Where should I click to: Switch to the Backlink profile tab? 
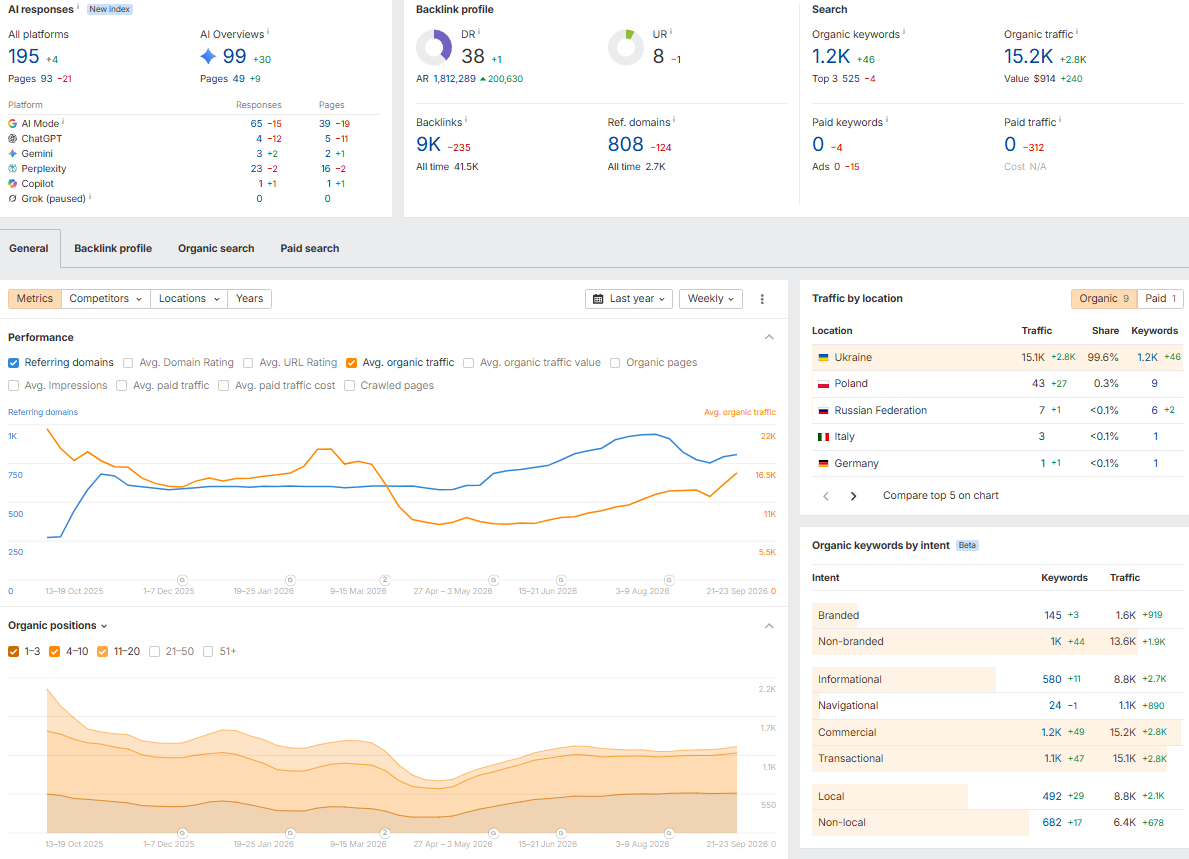(113, 249)
